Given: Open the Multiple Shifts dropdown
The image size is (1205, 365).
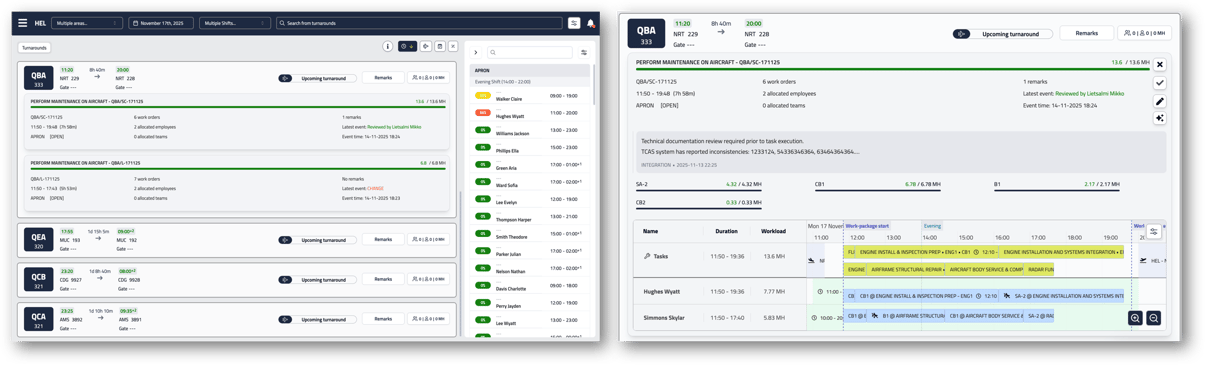Looking at the screenshot, I should (235, 23).
